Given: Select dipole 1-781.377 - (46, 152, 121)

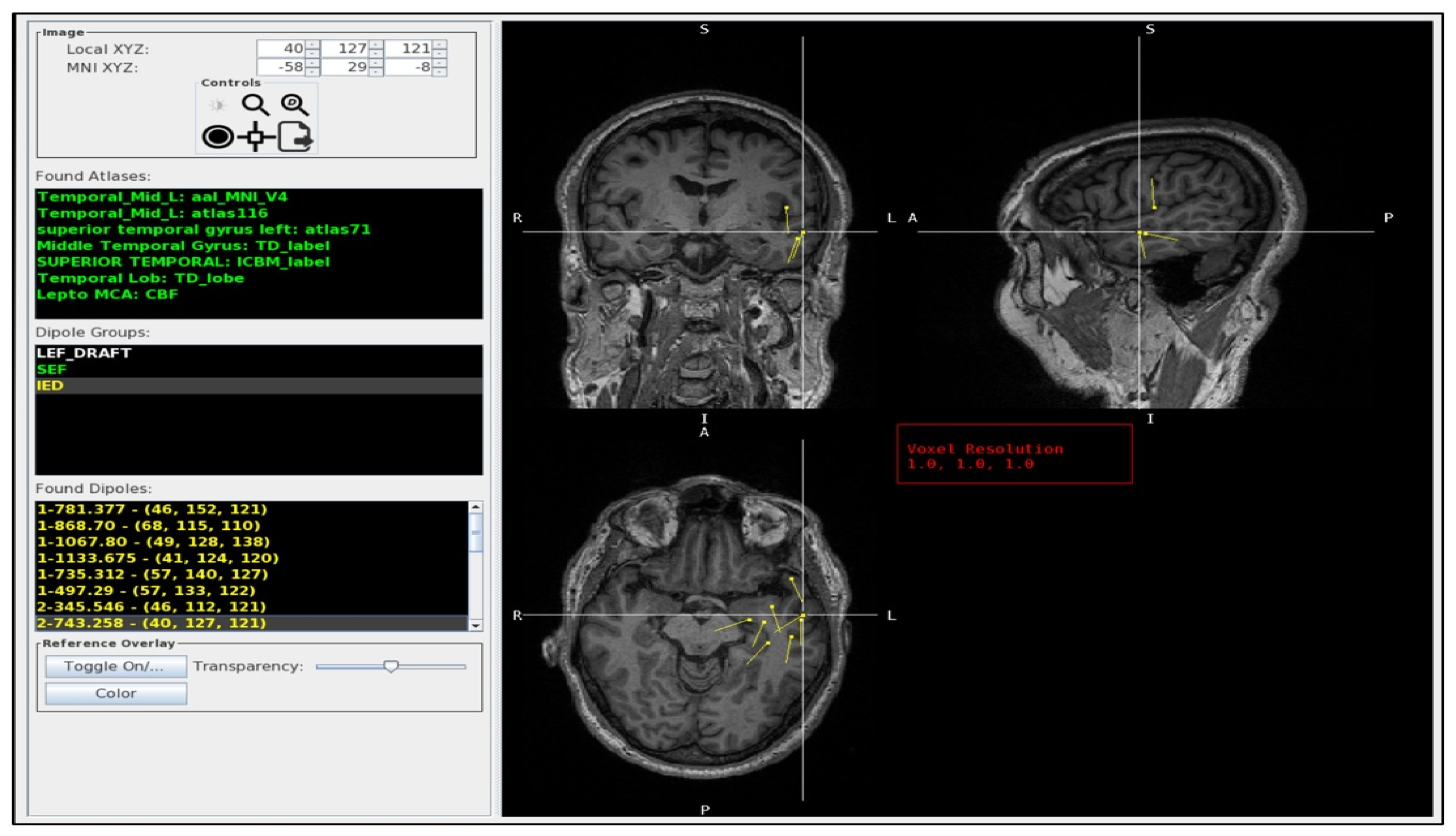Looking at the screenshot, I should pyautogui.click(x=152, y=509).
